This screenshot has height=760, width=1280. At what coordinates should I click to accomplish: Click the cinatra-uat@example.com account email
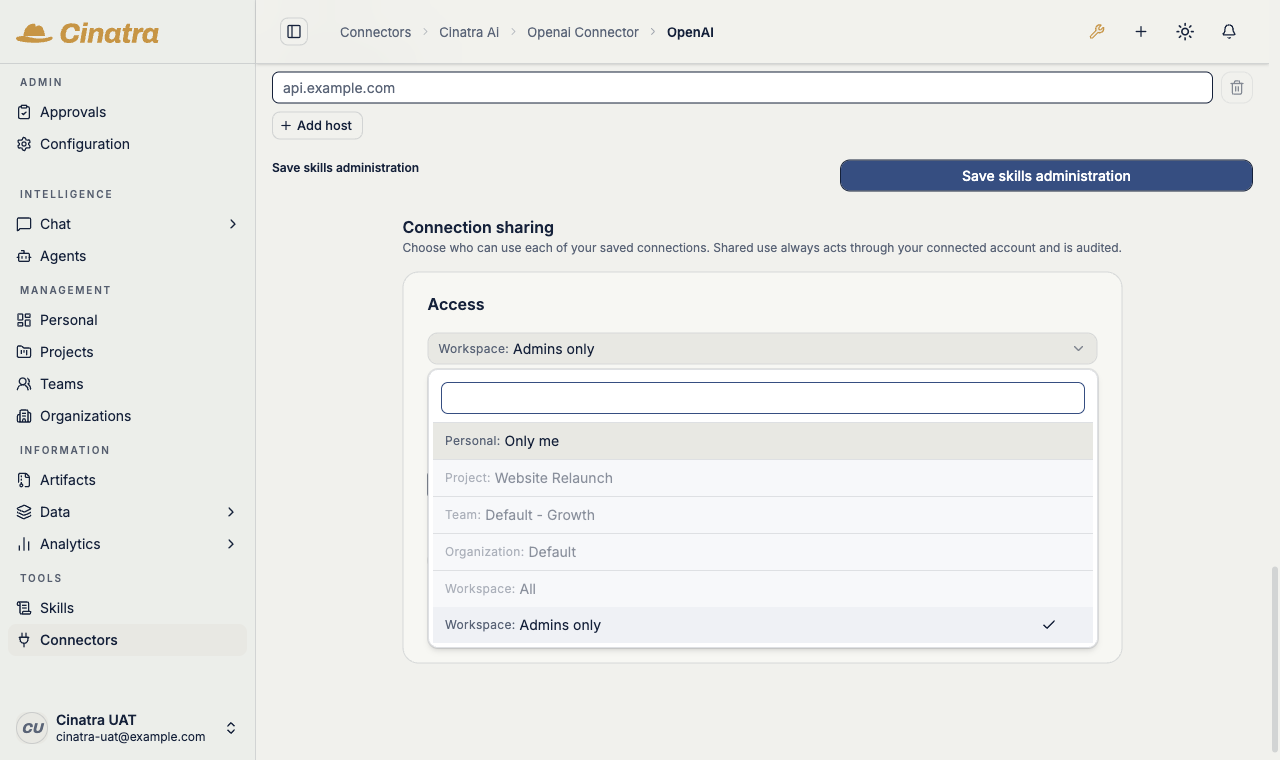pos(130,737)
